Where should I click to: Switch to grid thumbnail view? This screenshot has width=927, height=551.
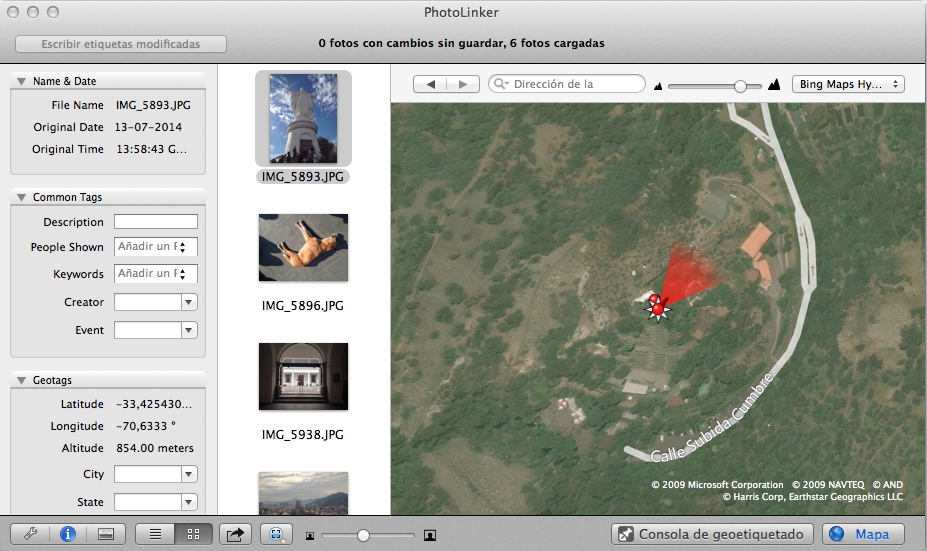click(x=194, y=534)
